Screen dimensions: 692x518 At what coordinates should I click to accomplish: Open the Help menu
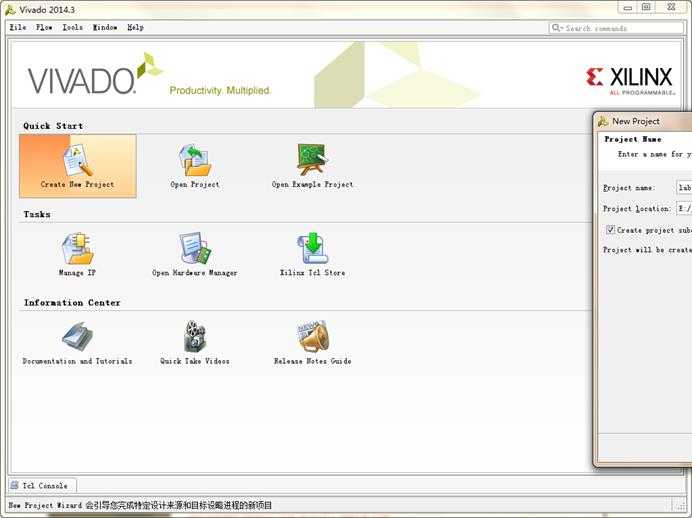135,27
